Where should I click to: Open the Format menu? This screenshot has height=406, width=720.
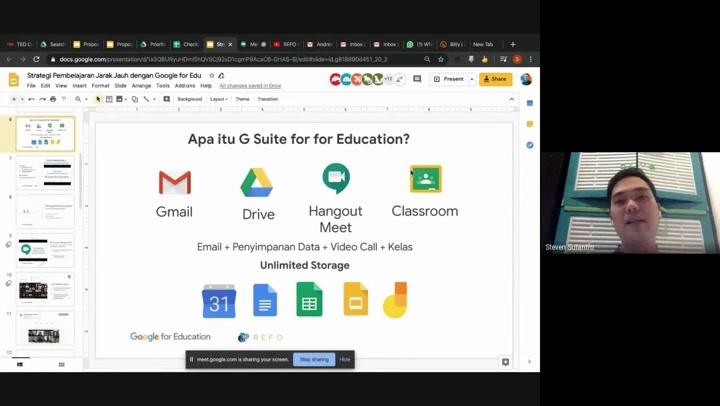[100, 86]
